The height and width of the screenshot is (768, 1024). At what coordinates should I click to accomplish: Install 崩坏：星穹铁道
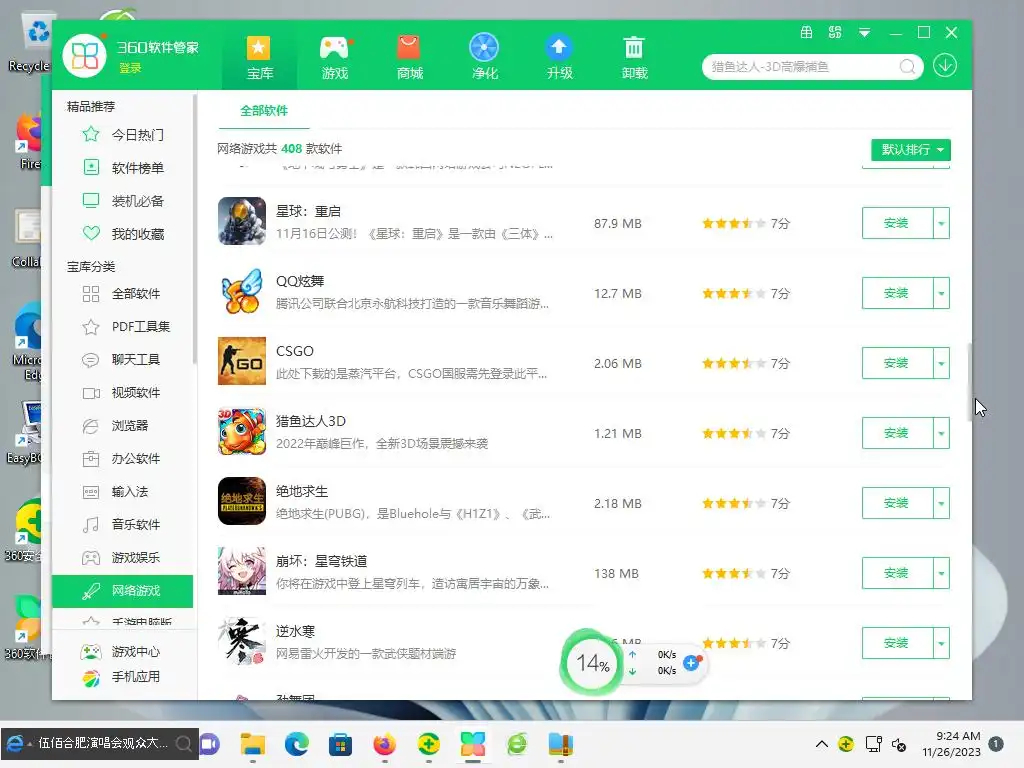tap(897, 573)
